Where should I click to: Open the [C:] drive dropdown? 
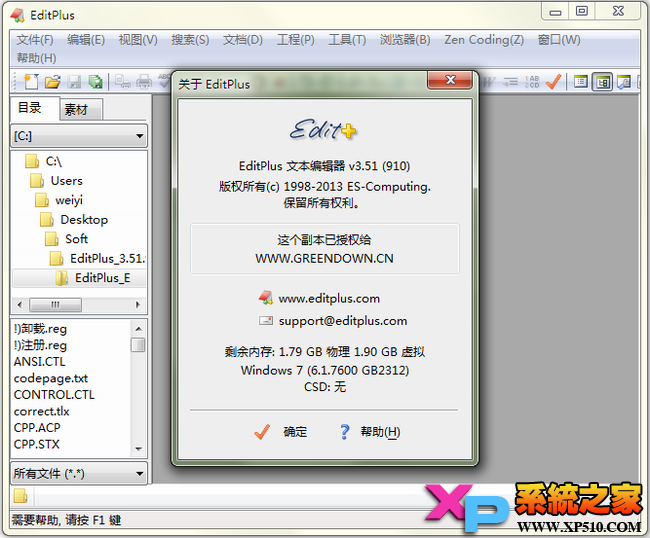click(79, 136)
